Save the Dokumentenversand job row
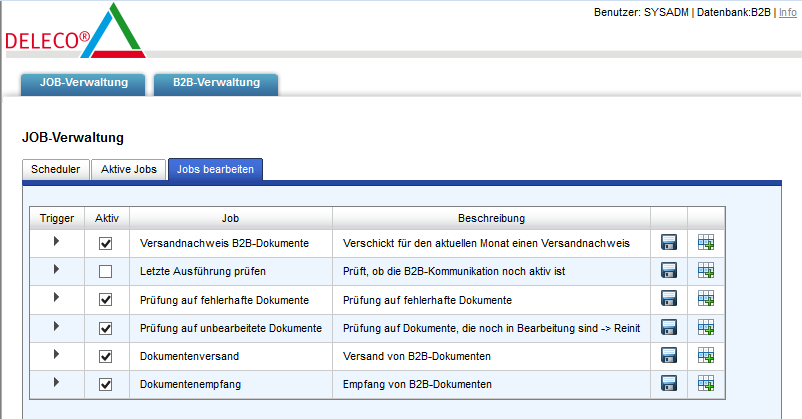Image resolution: width=802 pixels, height=419 pixels. pyautogui.click(x=669, y=355)
